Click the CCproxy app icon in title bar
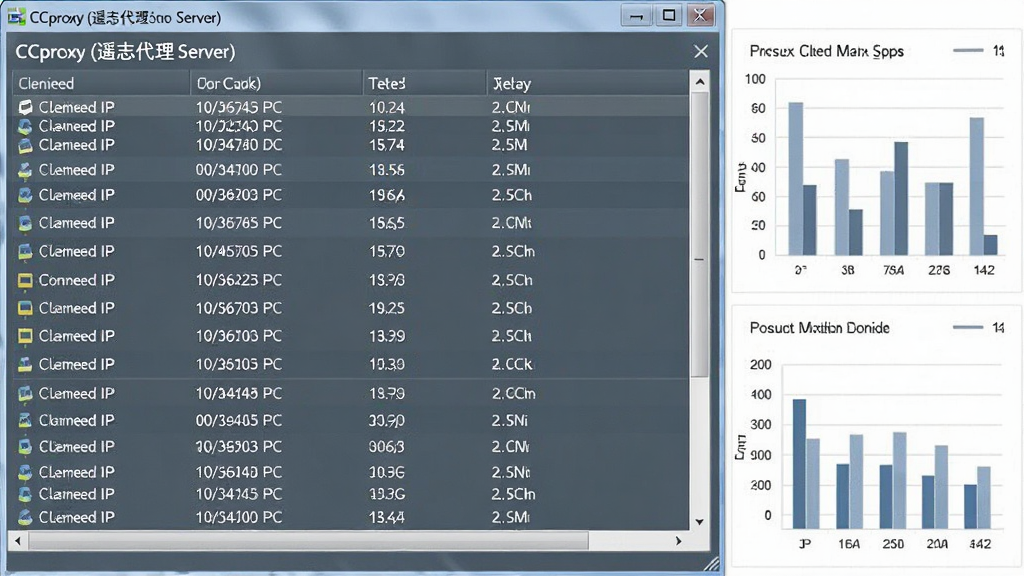The height and width of the screenshot is (576, 1024). (16, 17)
